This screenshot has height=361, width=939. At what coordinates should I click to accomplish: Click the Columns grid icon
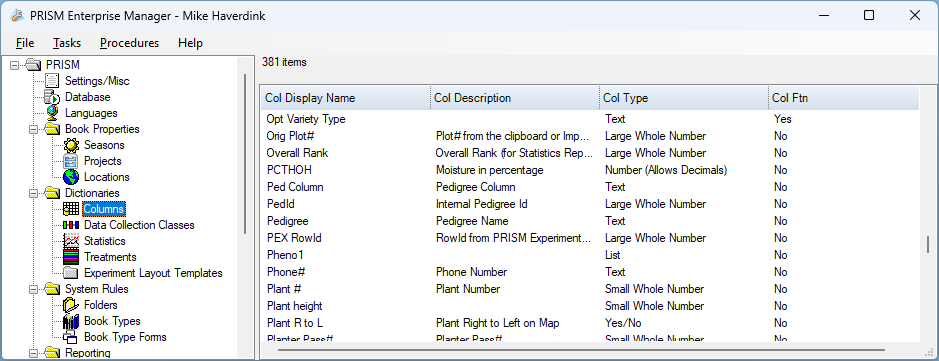click(x=71, y=209)
